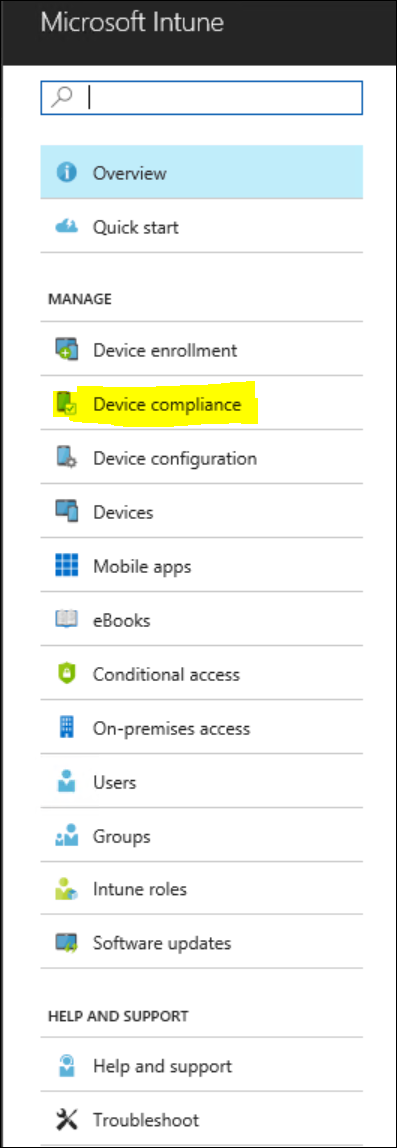Screen dimensions: 397x1148
Task: Click the Quick start text label
Action: 136,227
